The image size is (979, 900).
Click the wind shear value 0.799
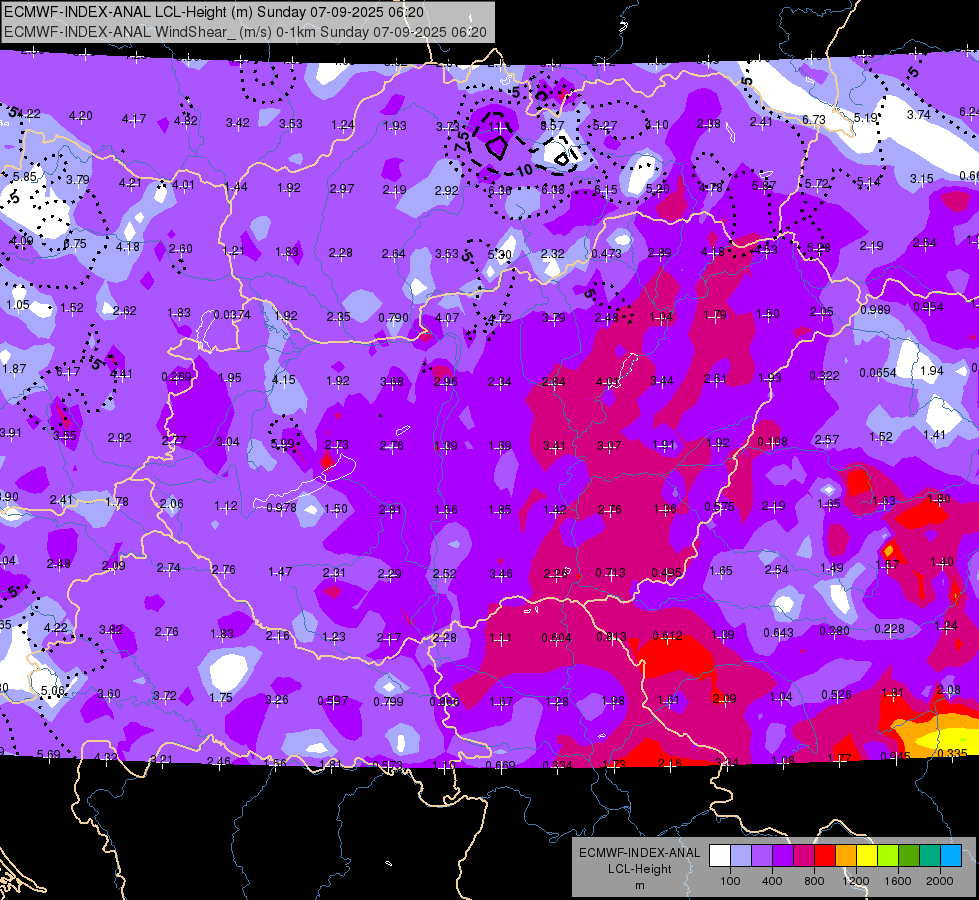[x=388, y=701]
